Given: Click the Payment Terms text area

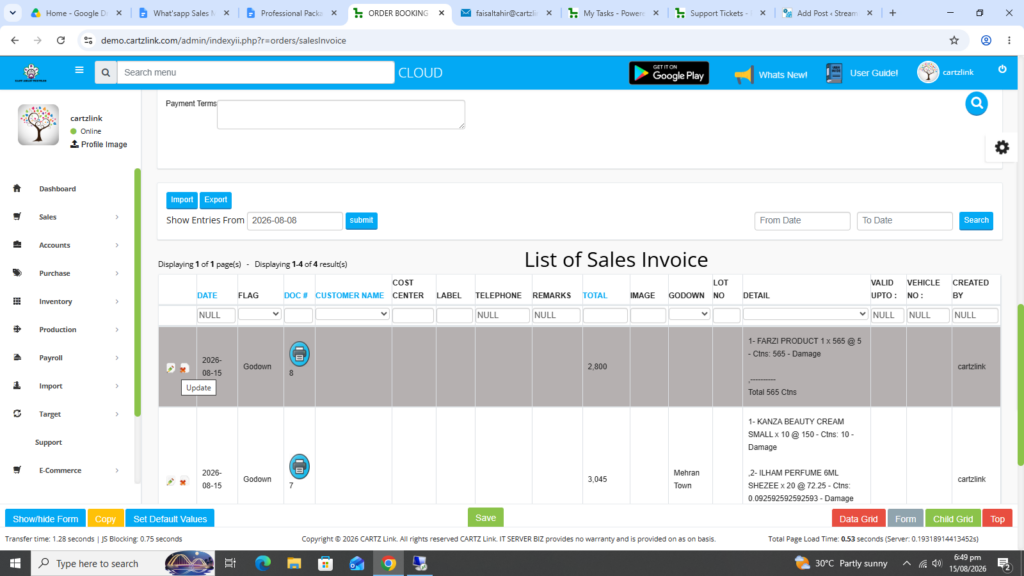Looking at the screenshot, I should [x=341, y=114].
